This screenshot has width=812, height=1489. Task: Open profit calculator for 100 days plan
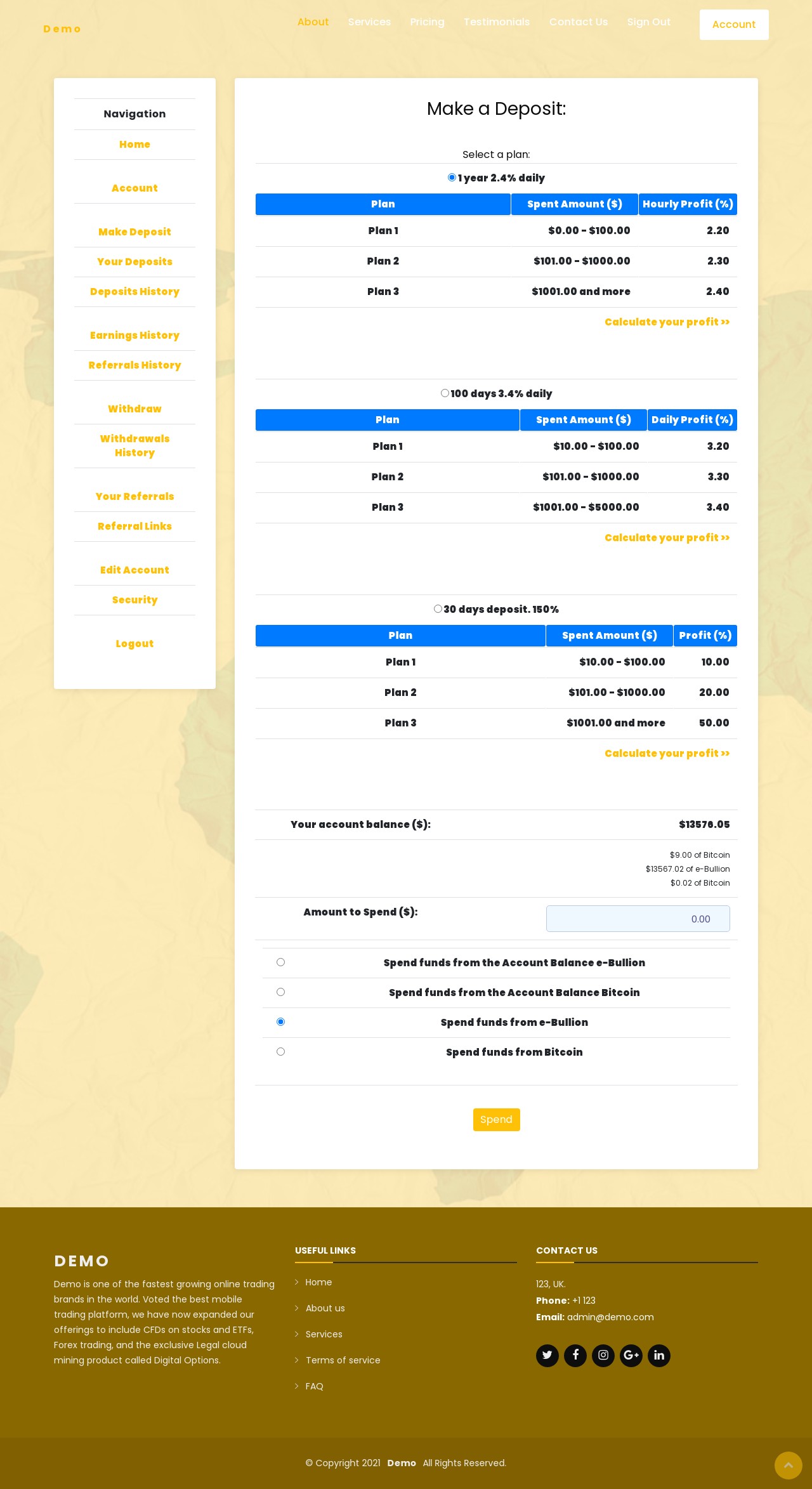pyautogui.click(x=667, y=538)
